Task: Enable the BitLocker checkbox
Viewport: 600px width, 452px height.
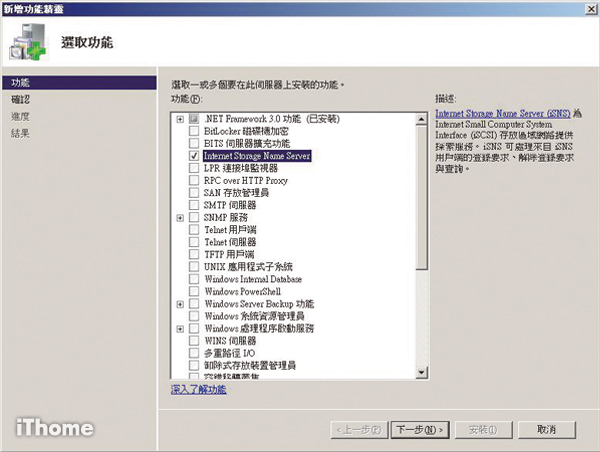Action: click(194, 132)
